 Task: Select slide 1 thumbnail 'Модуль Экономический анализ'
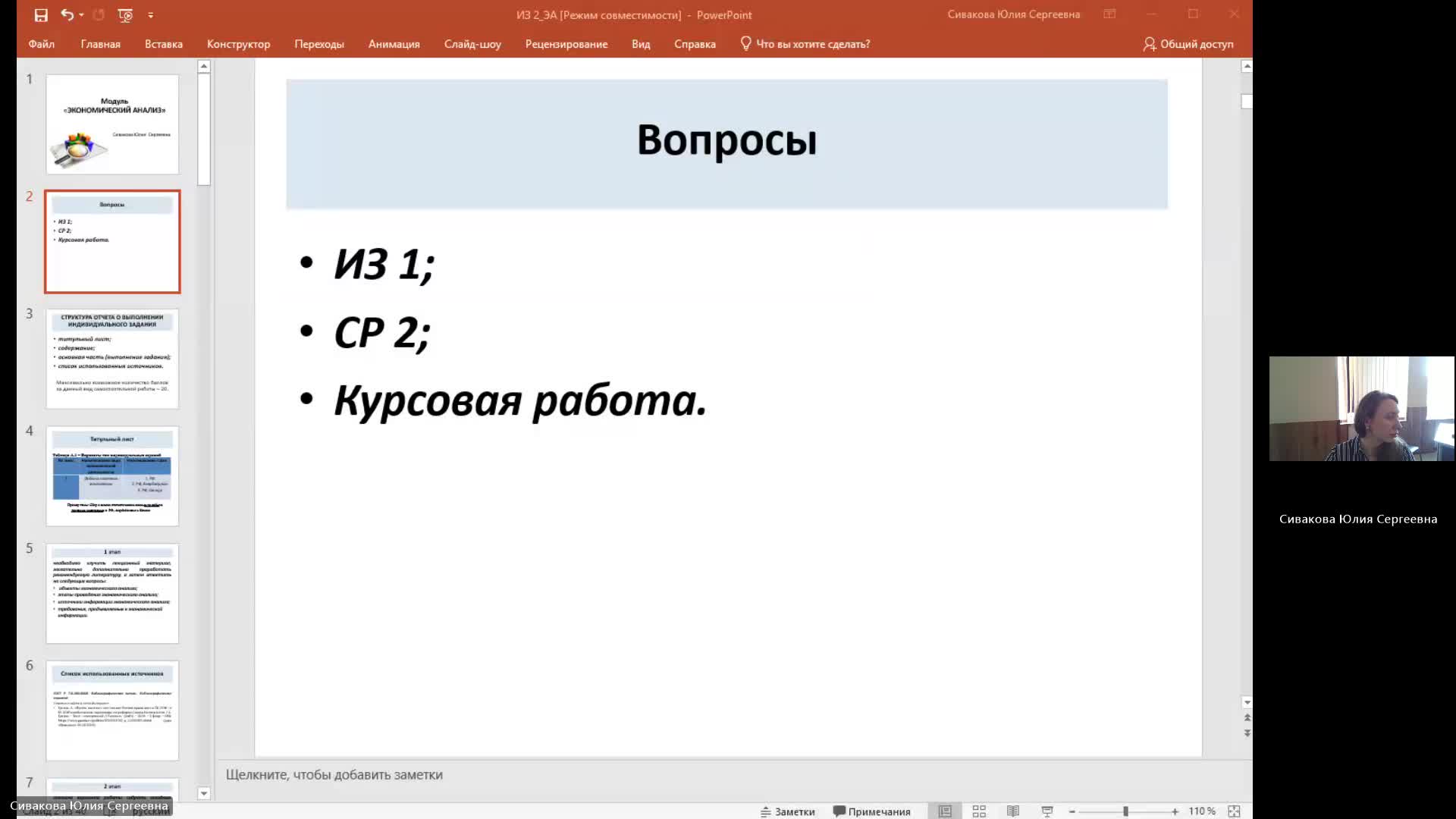pyautogui.click(x=112, y=124)
